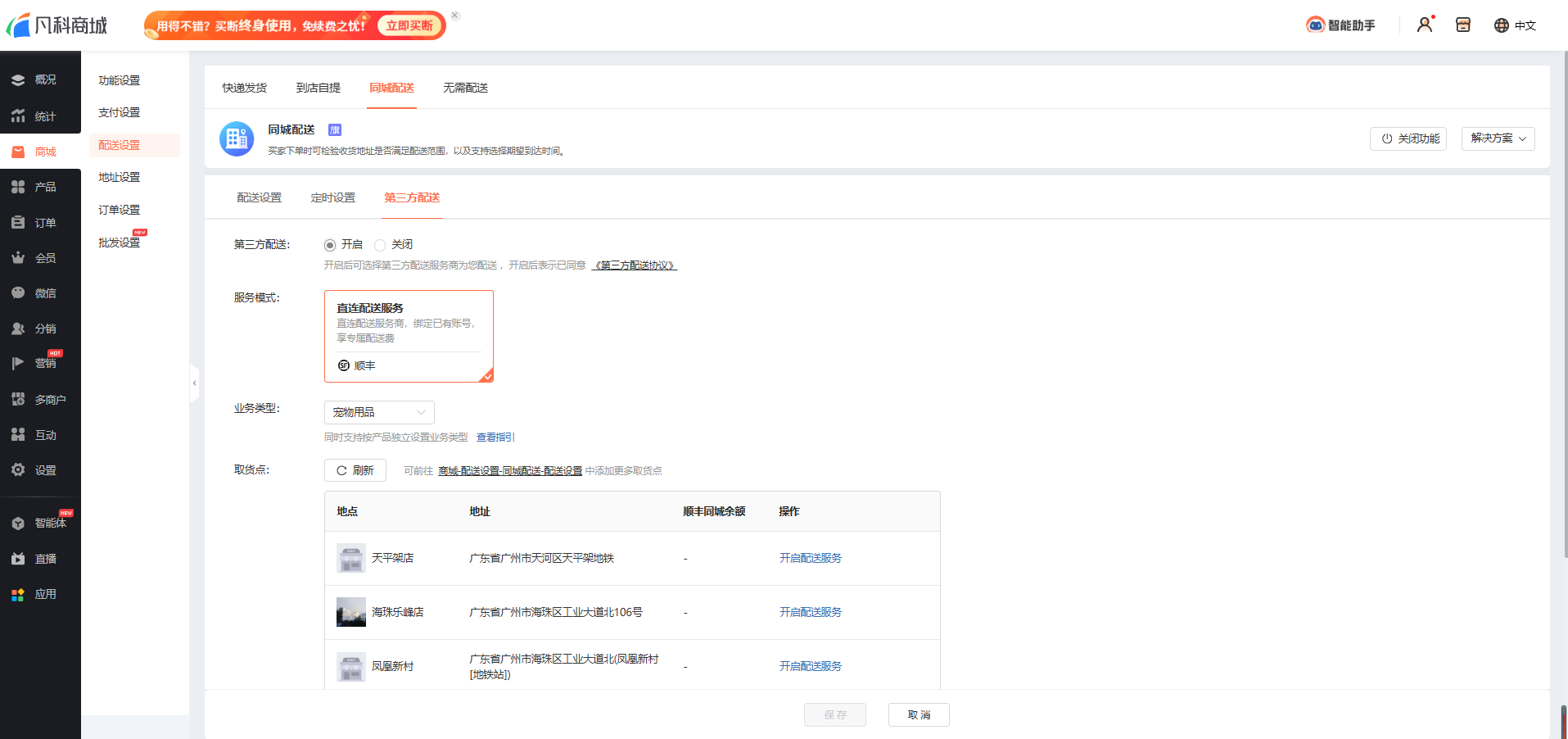This screenshot has width=1568, height=739.
Task: Open the 应用 apps sidebar icon
Action: pos(18,594)
